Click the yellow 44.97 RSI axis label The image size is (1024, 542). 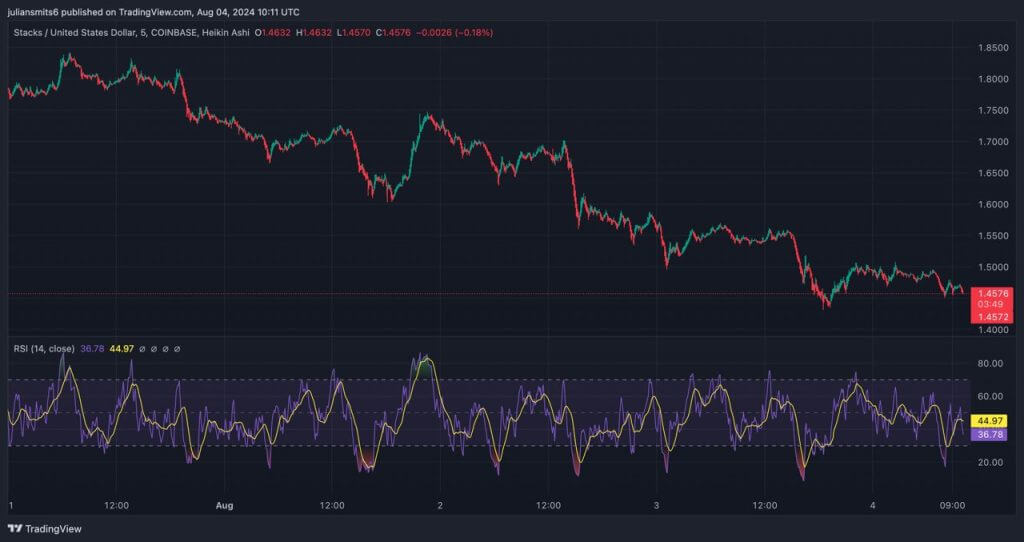(990, 421)
